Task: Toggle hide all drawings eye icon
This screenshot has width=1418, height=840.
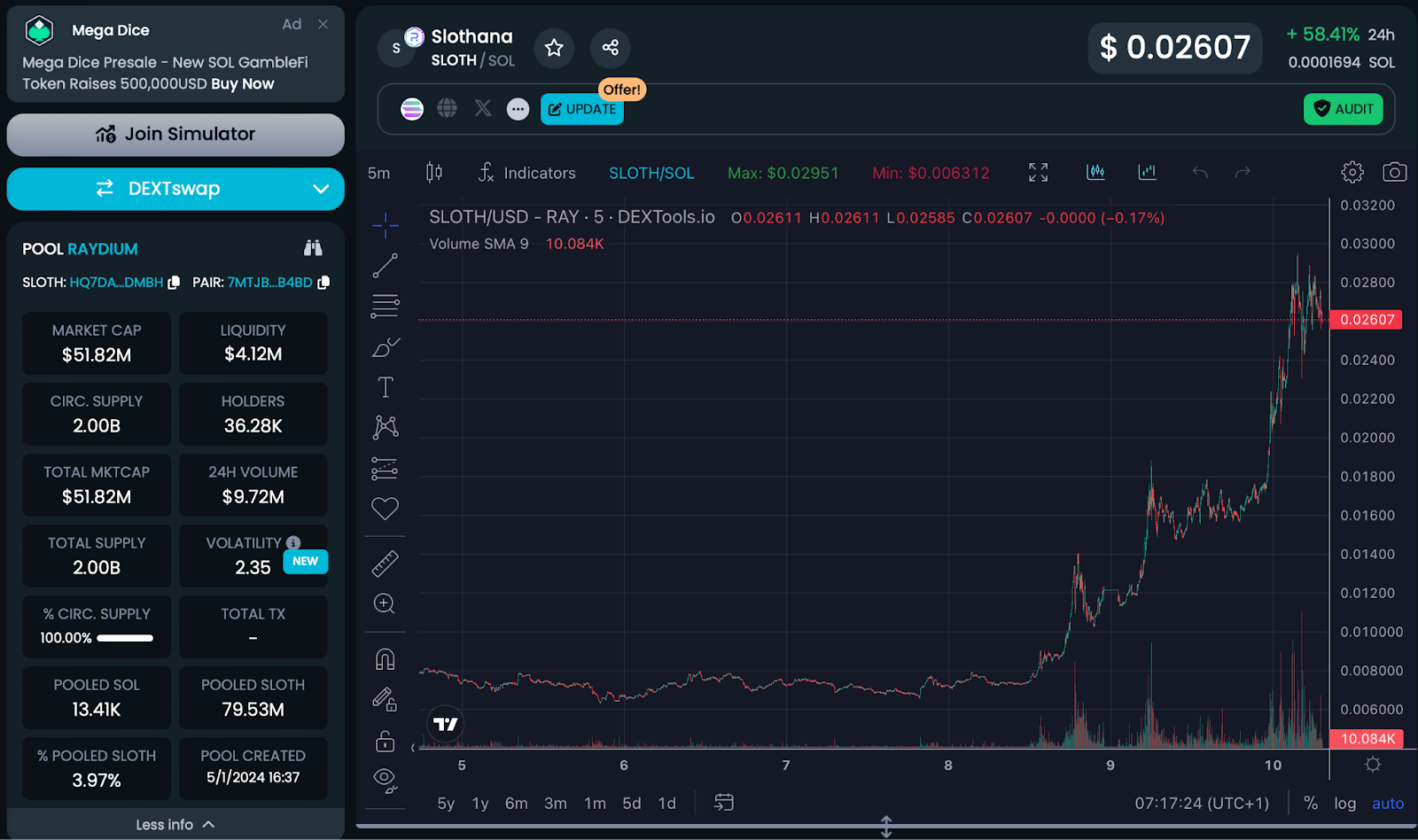Action: [x=385, y=780]
